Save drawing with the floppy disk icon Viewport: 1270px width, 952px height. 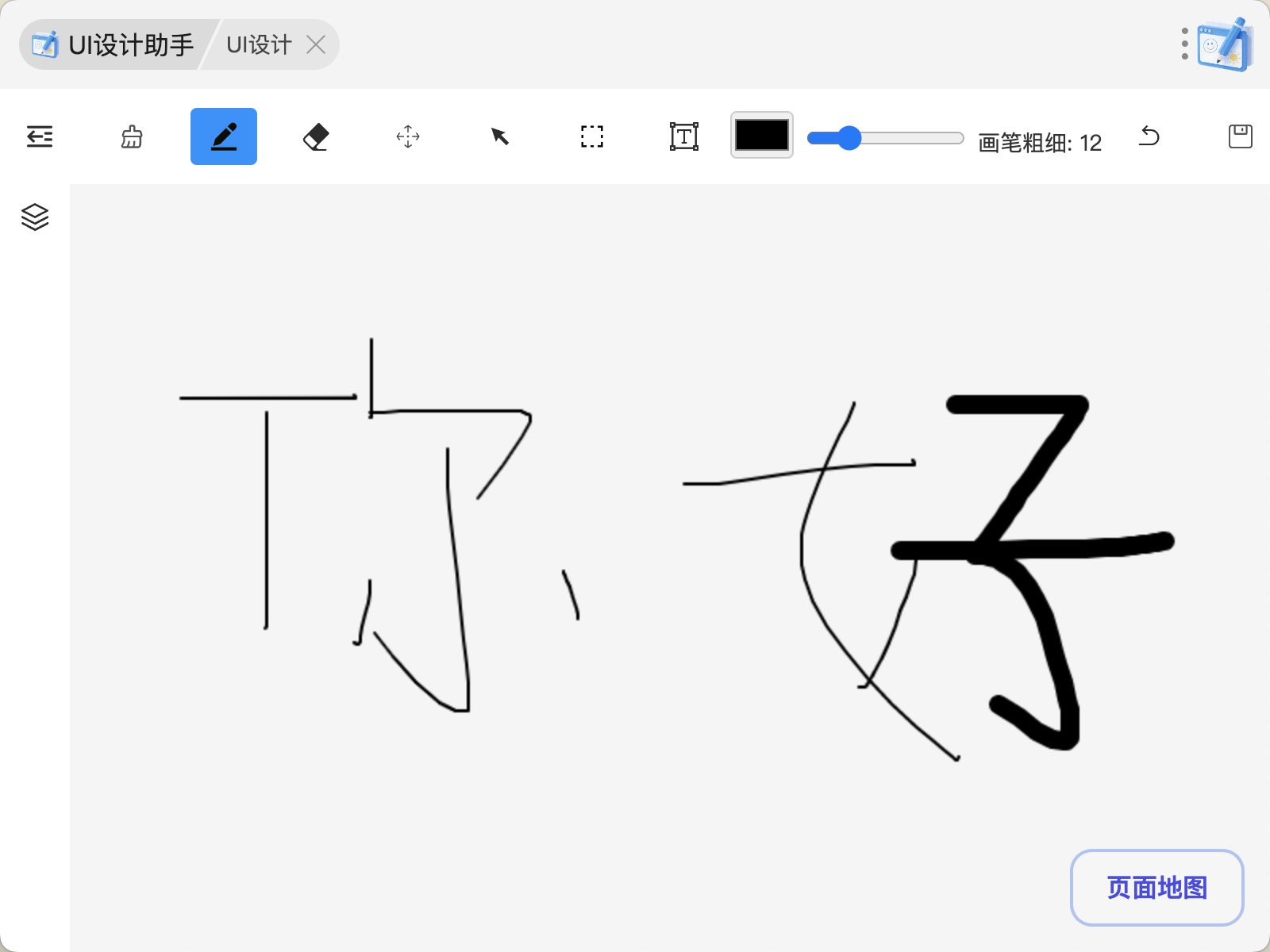tap(1240, 136)
